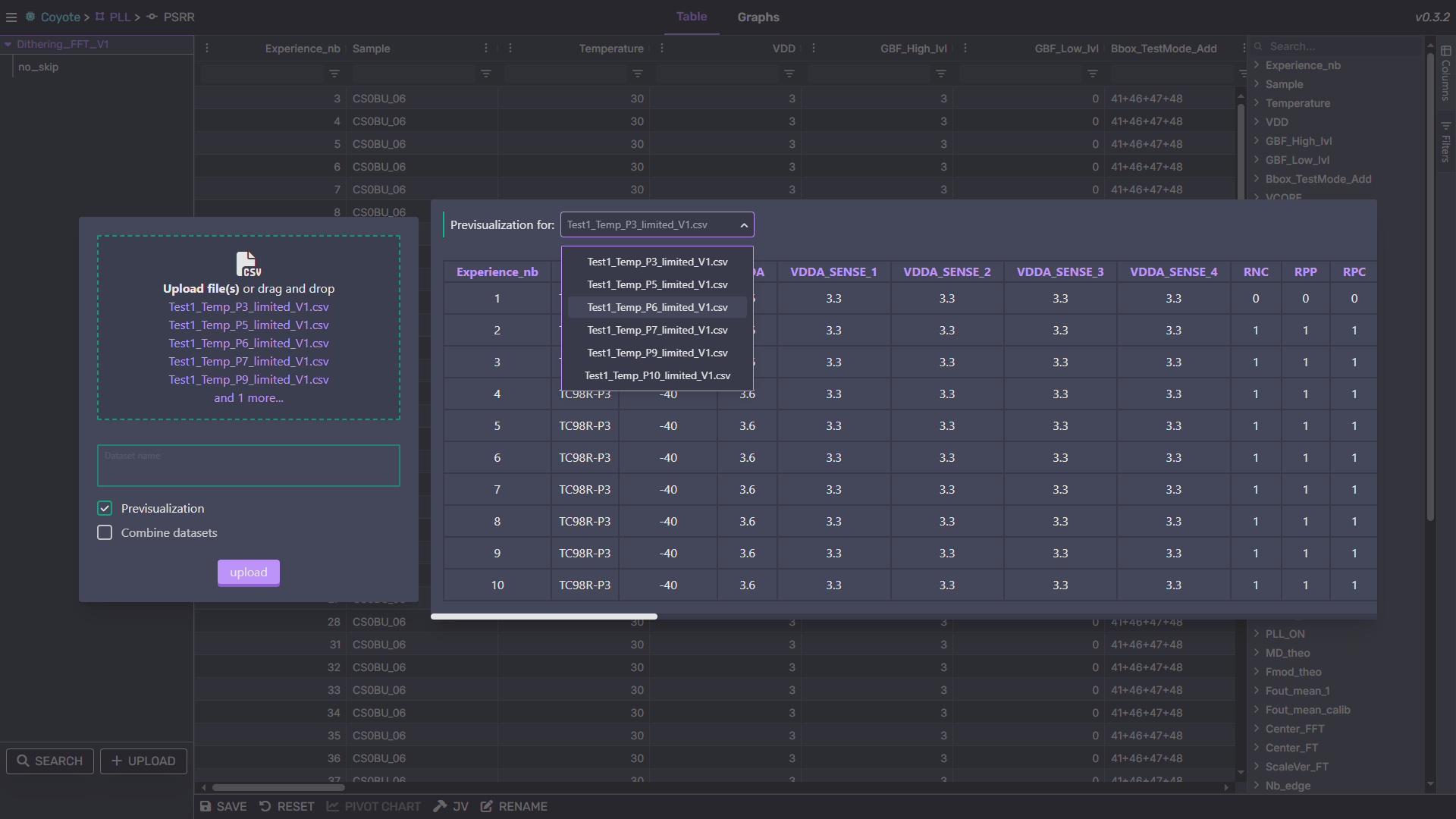Open the hamburger menu icon
Viewport: 1456px width, 819px height.
[11, 17]
